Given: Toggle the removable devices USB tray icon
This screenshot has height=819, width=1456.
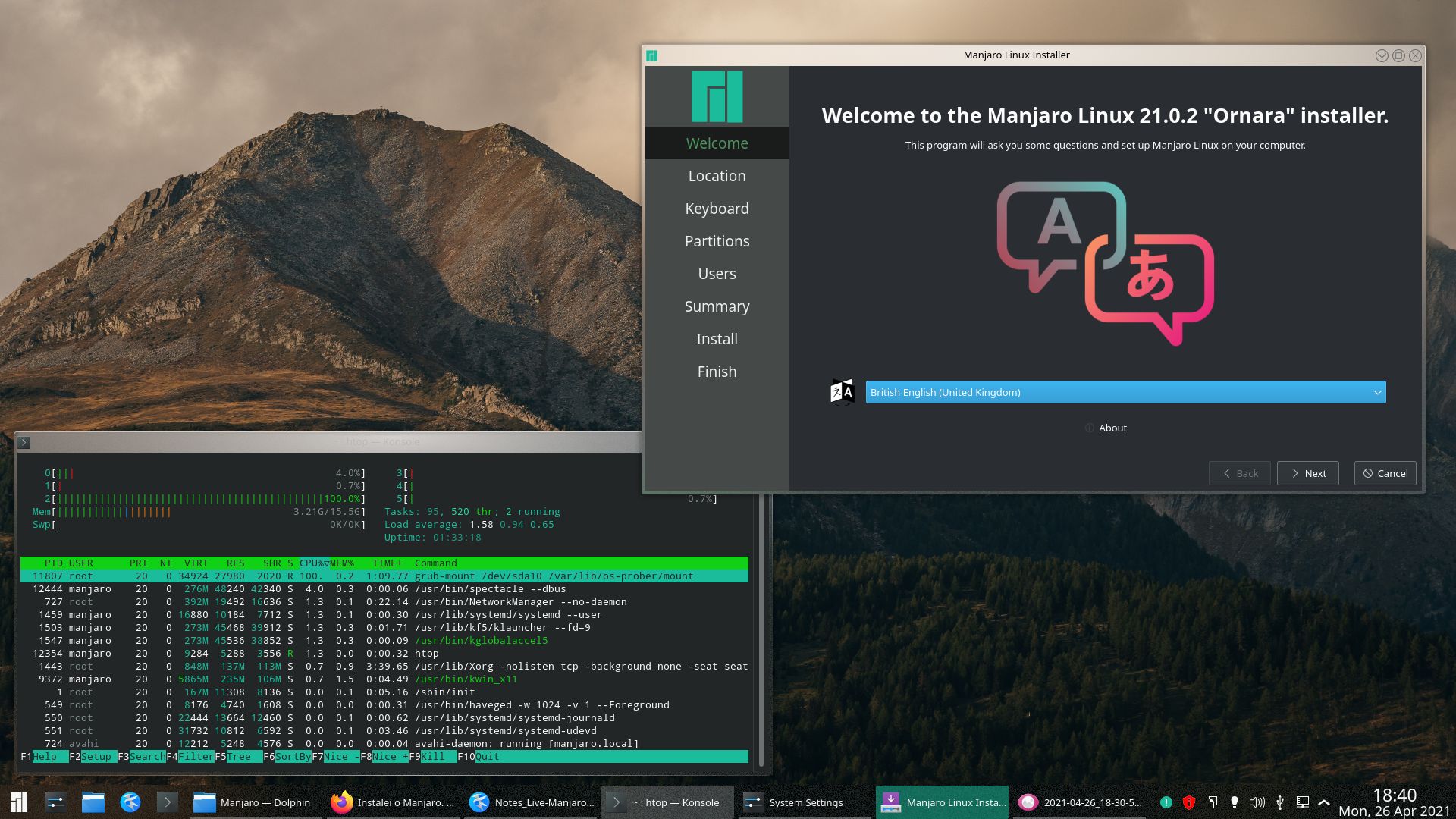Looking at the screenshot, I should pyautogui.click(x=1280, y=802).
